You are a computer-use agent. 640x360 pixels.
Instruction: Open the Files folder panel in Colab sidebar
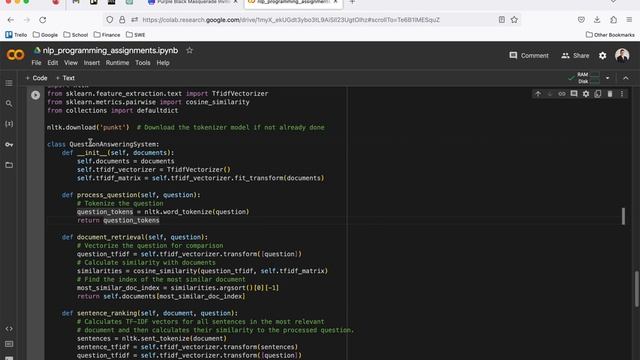click(9, 165)
